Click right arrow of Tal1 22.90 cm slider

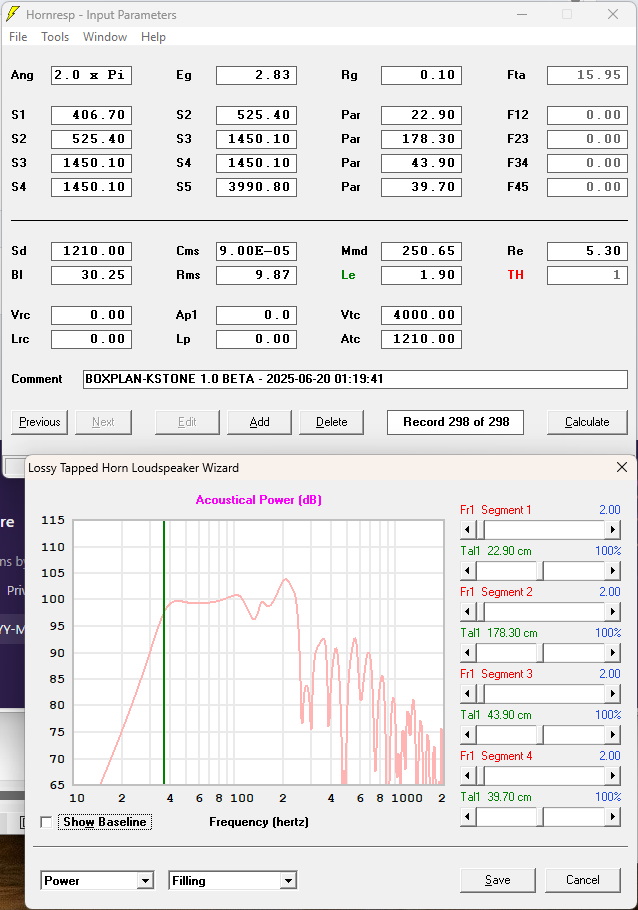click(612, 570)
